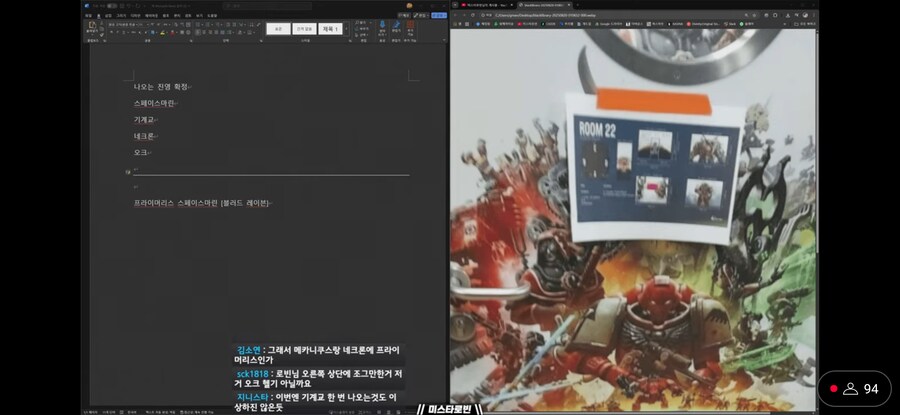Open the 모든 북마크 folder

tap(804, 24)
